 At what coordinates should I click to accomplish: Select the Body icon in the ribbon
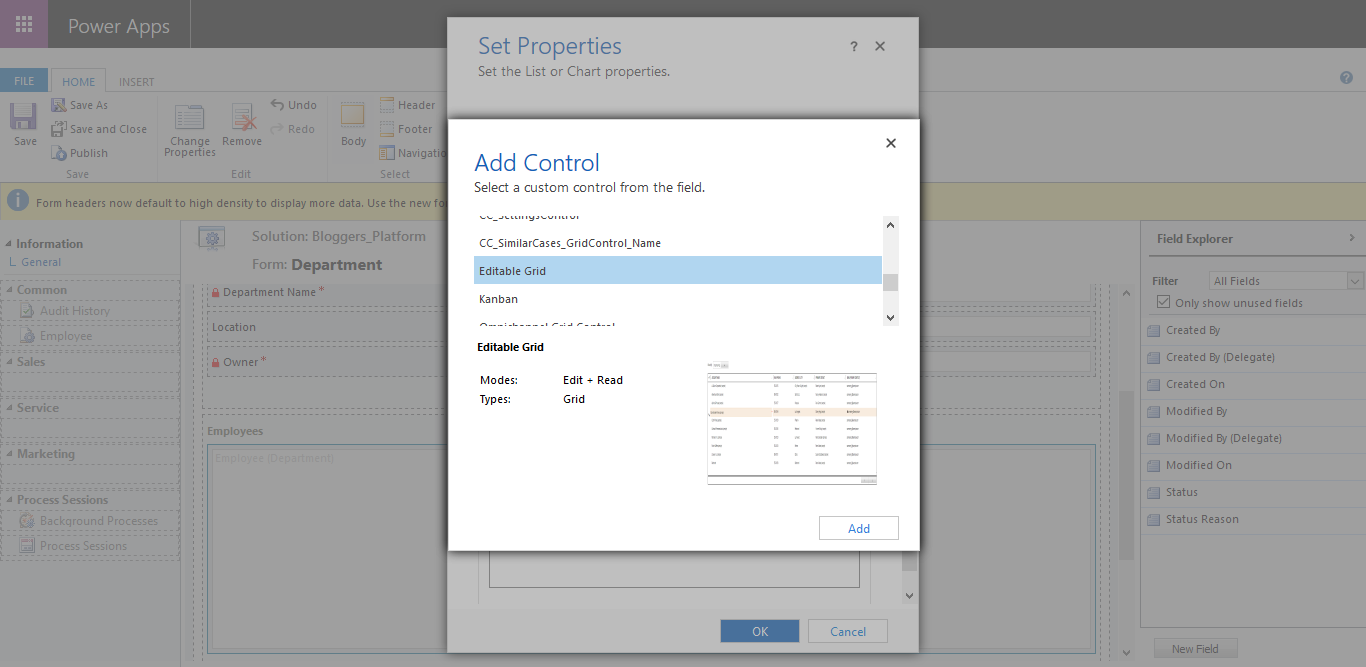click(x=353, y=114)
